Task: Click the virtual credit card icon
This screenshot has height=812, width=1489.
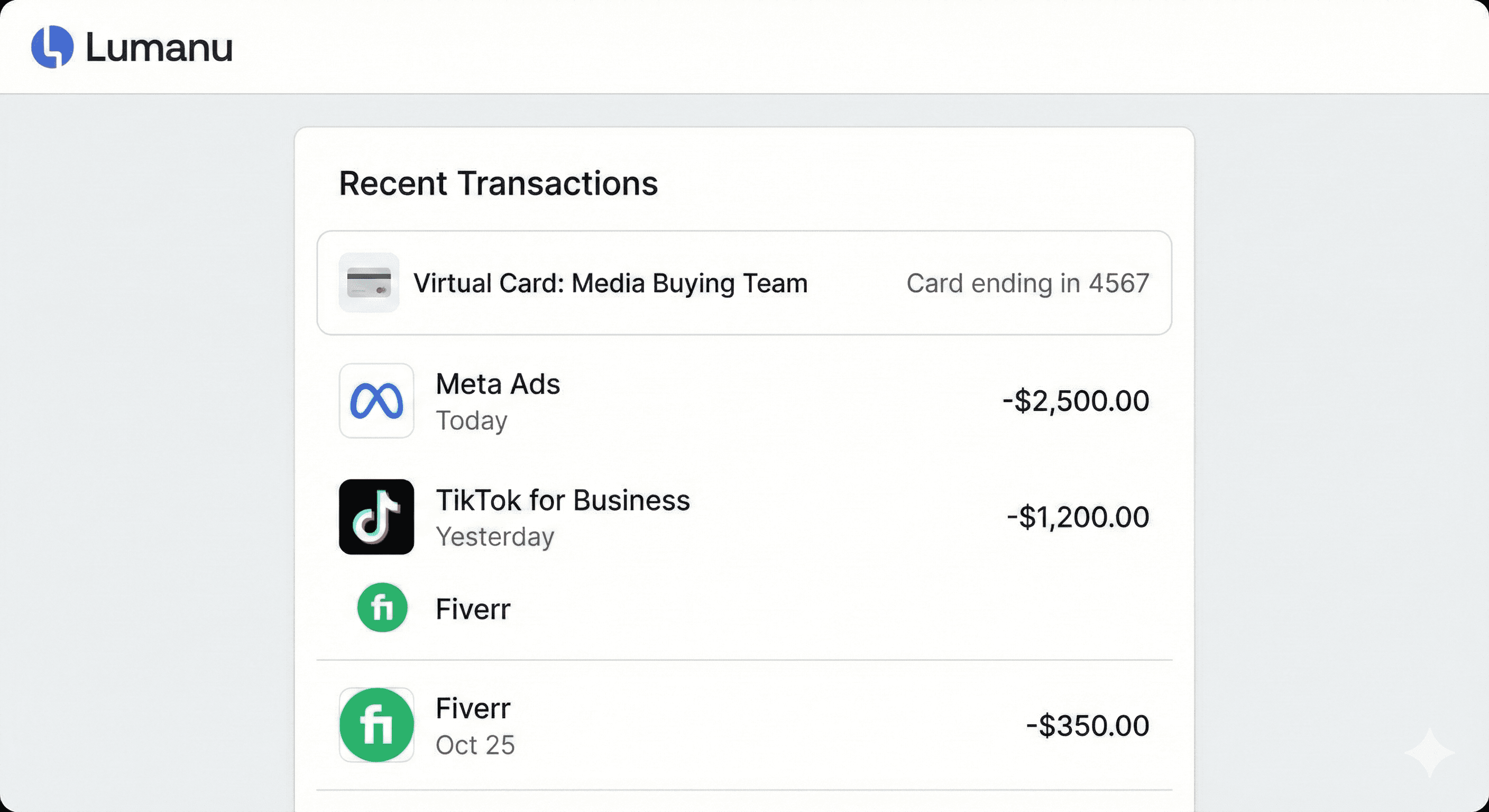Action: click(x=368, y=283)
